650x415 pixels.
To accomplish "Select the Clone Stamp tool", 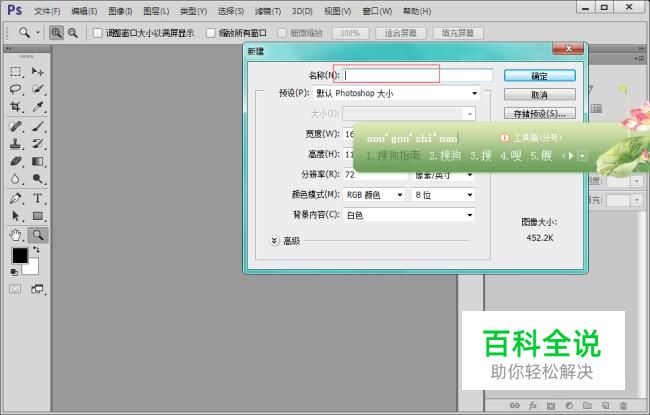I will click(x=16, y=143).
